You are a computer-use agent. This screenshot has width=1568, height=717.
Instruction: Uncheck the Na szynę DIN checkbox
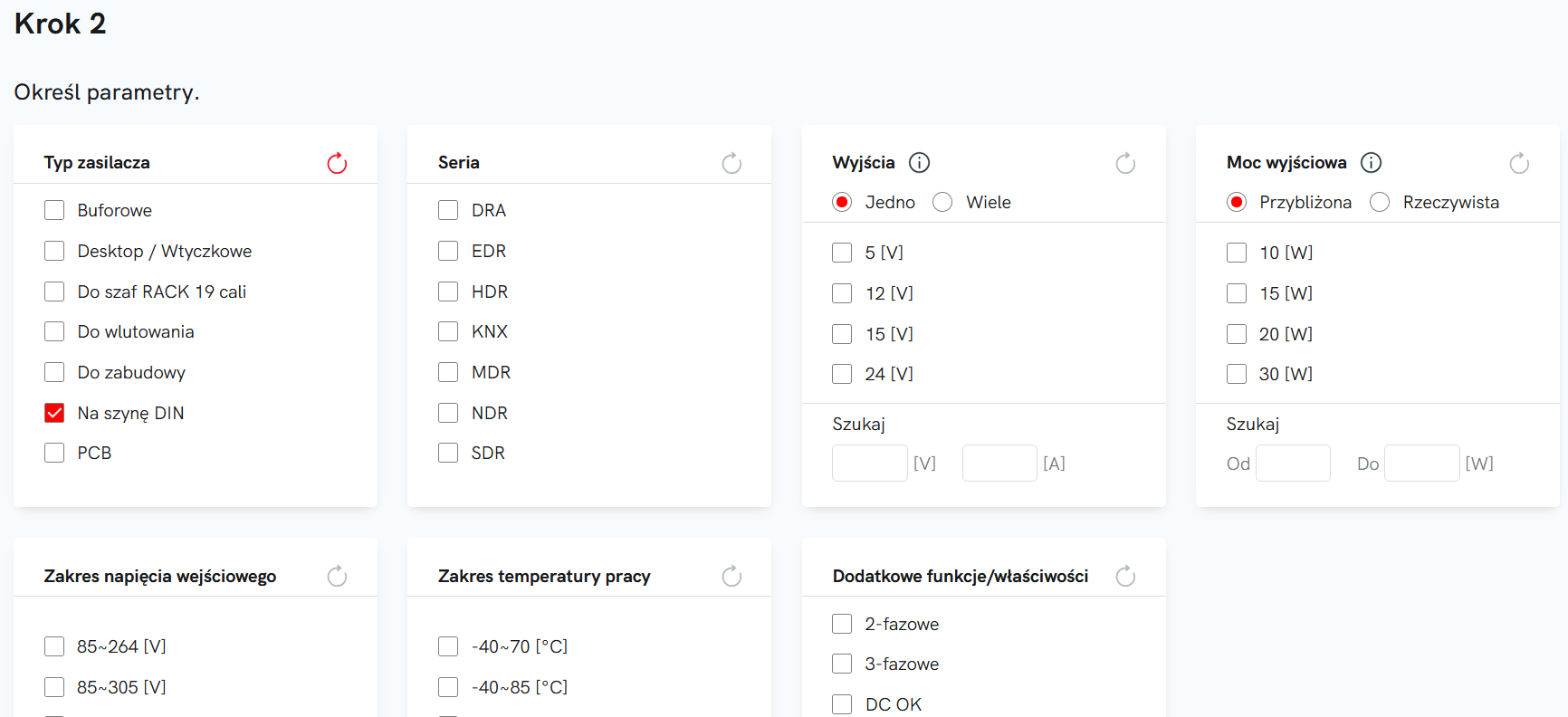point(54,413)
